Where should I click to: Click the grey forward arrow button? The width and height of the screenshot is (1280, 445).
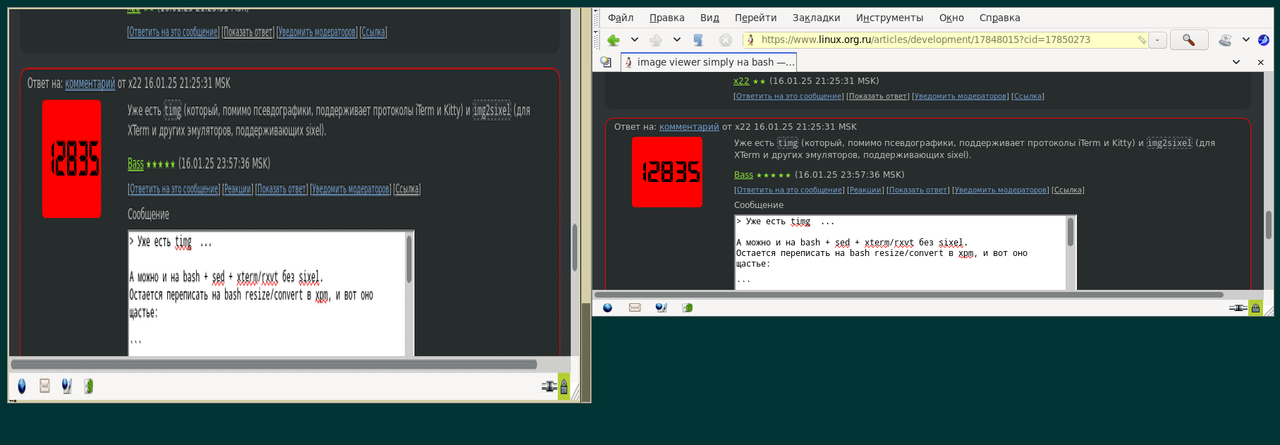click(x=656, y=40)
